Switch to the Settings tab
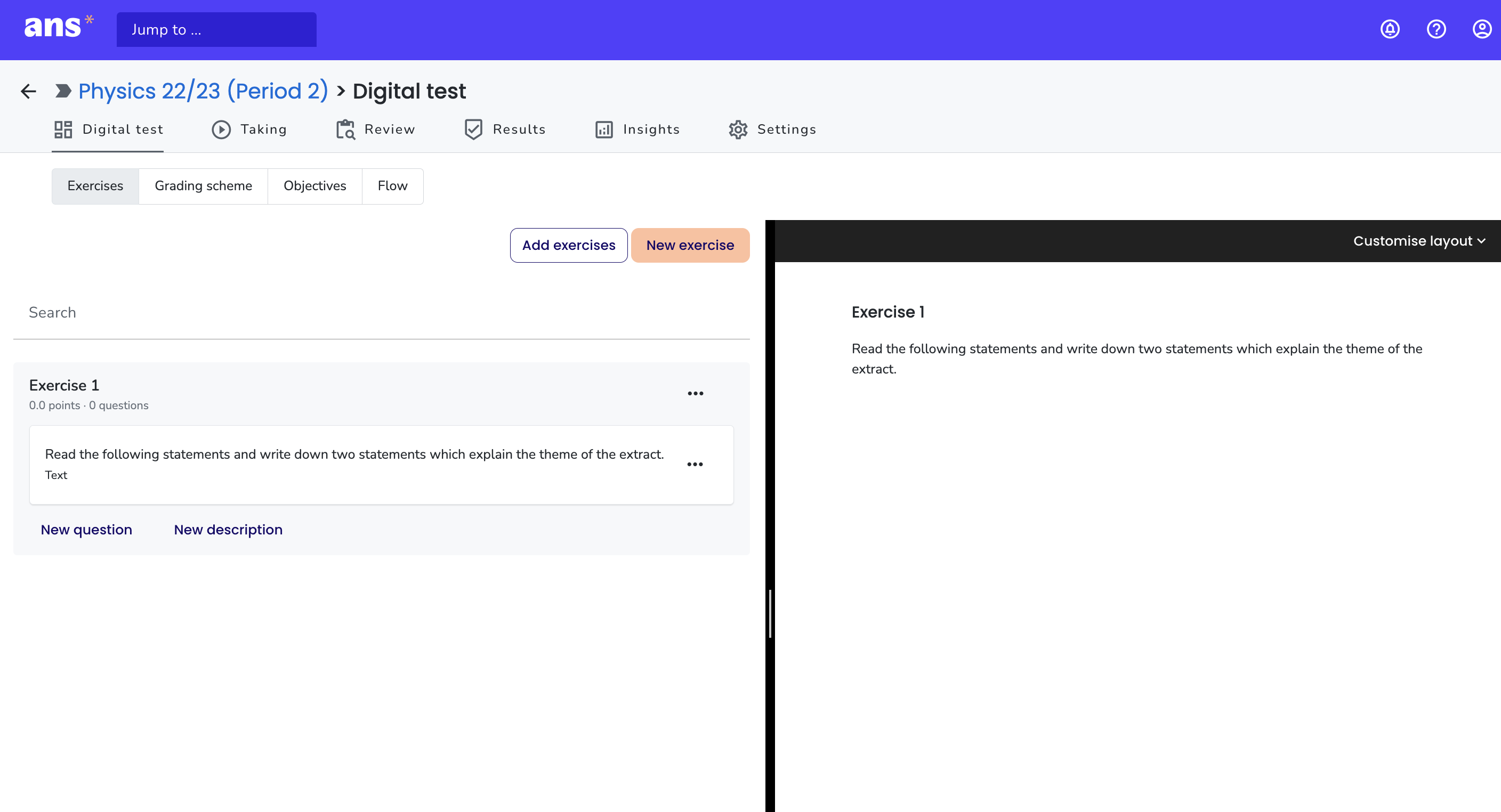1501x812 pixels. pos(772,129)
